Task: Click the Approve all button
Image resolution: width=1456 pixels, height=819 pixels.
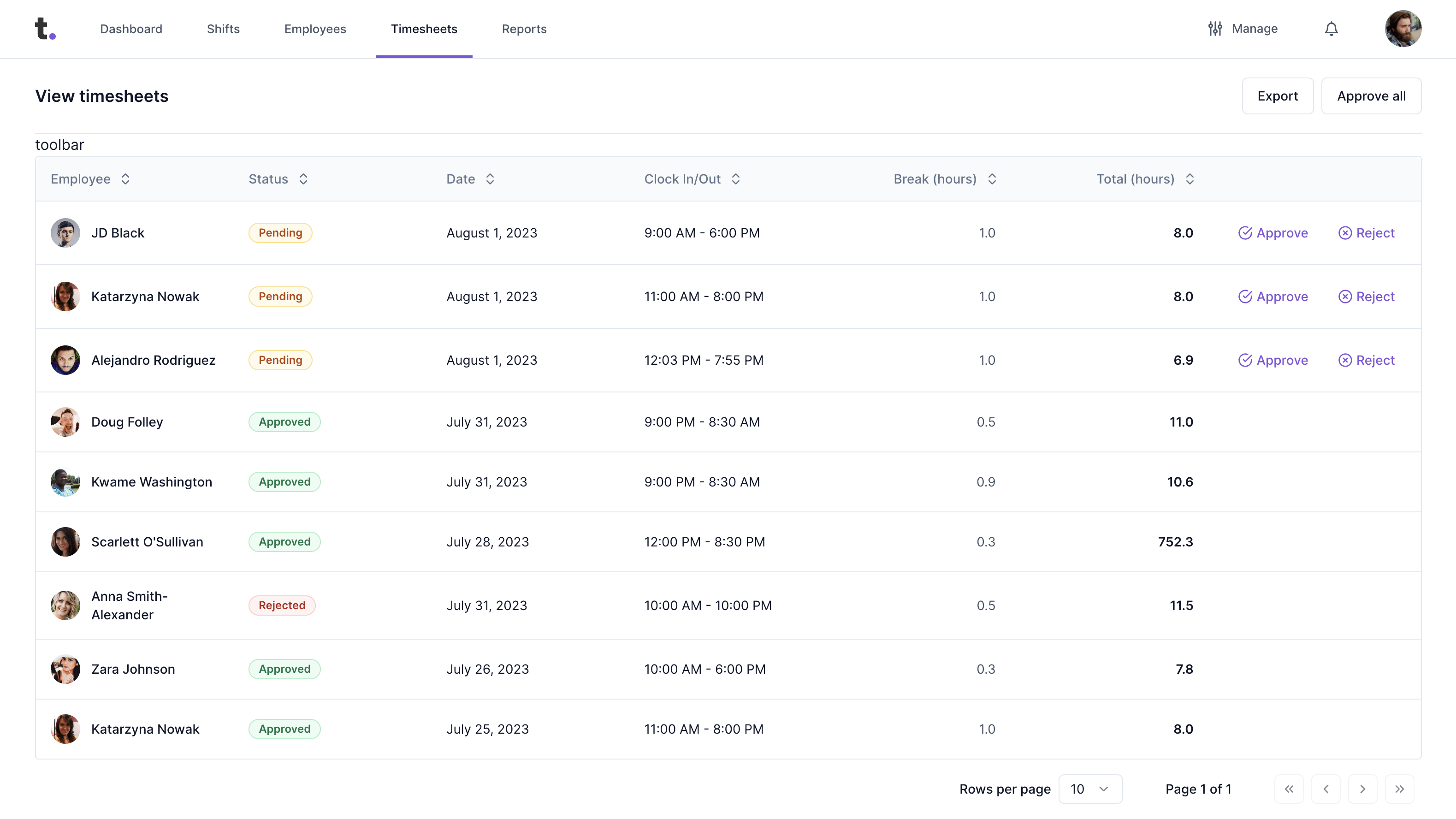Action: point(1371,96)
